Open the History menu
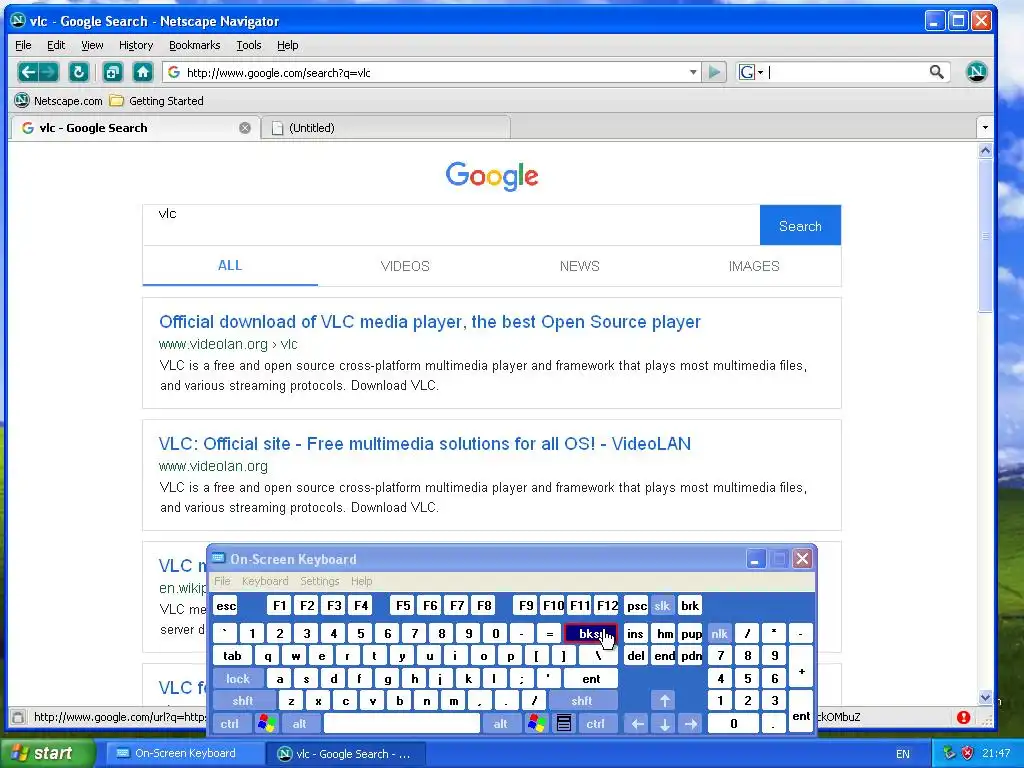Viewport: 1024px width, 768px height. click(x=136, y=45)
